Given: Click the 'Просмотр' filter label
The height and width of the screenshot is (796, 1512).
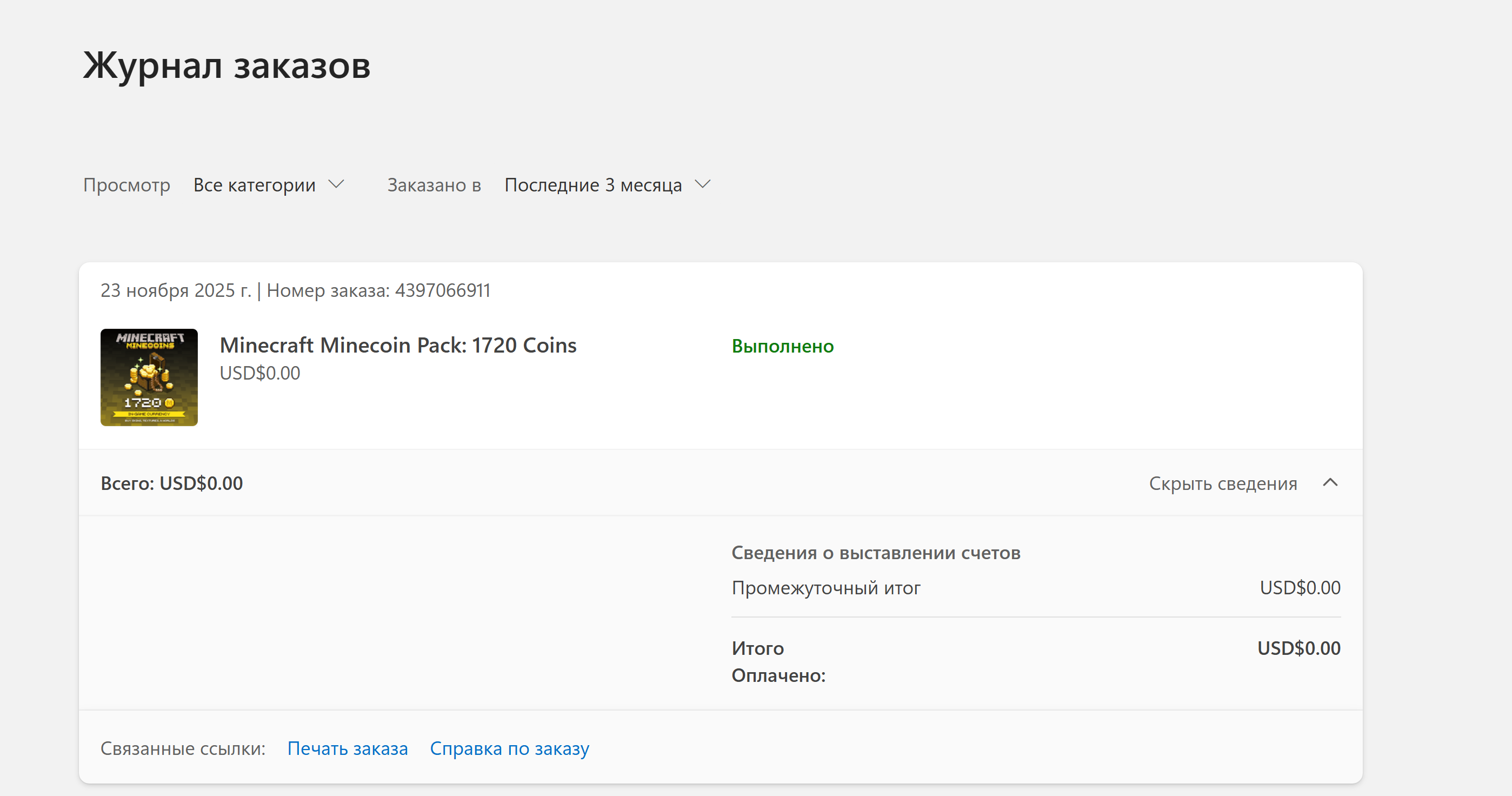Looking at the screenshot, I should coord(127,185).
